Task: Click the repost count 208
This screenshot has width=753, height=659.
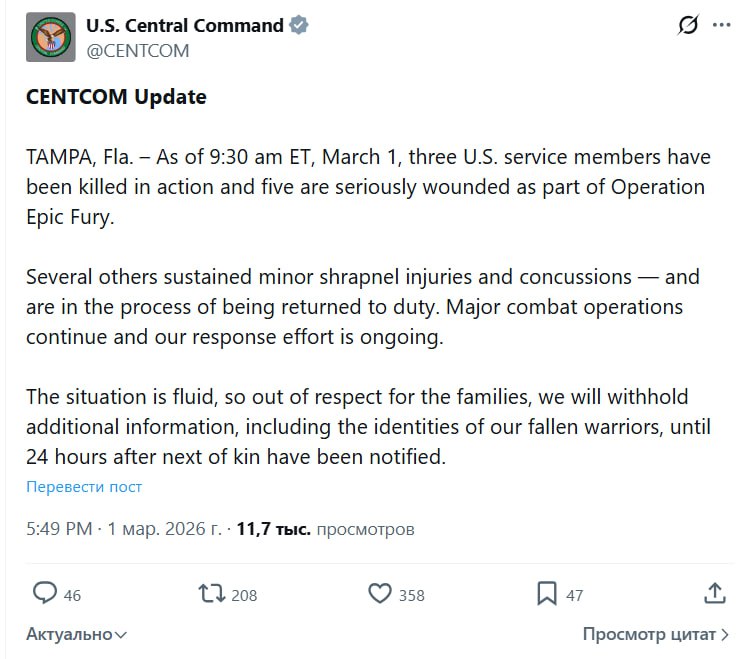Action: pyautogui.click(x=244, y=595)
